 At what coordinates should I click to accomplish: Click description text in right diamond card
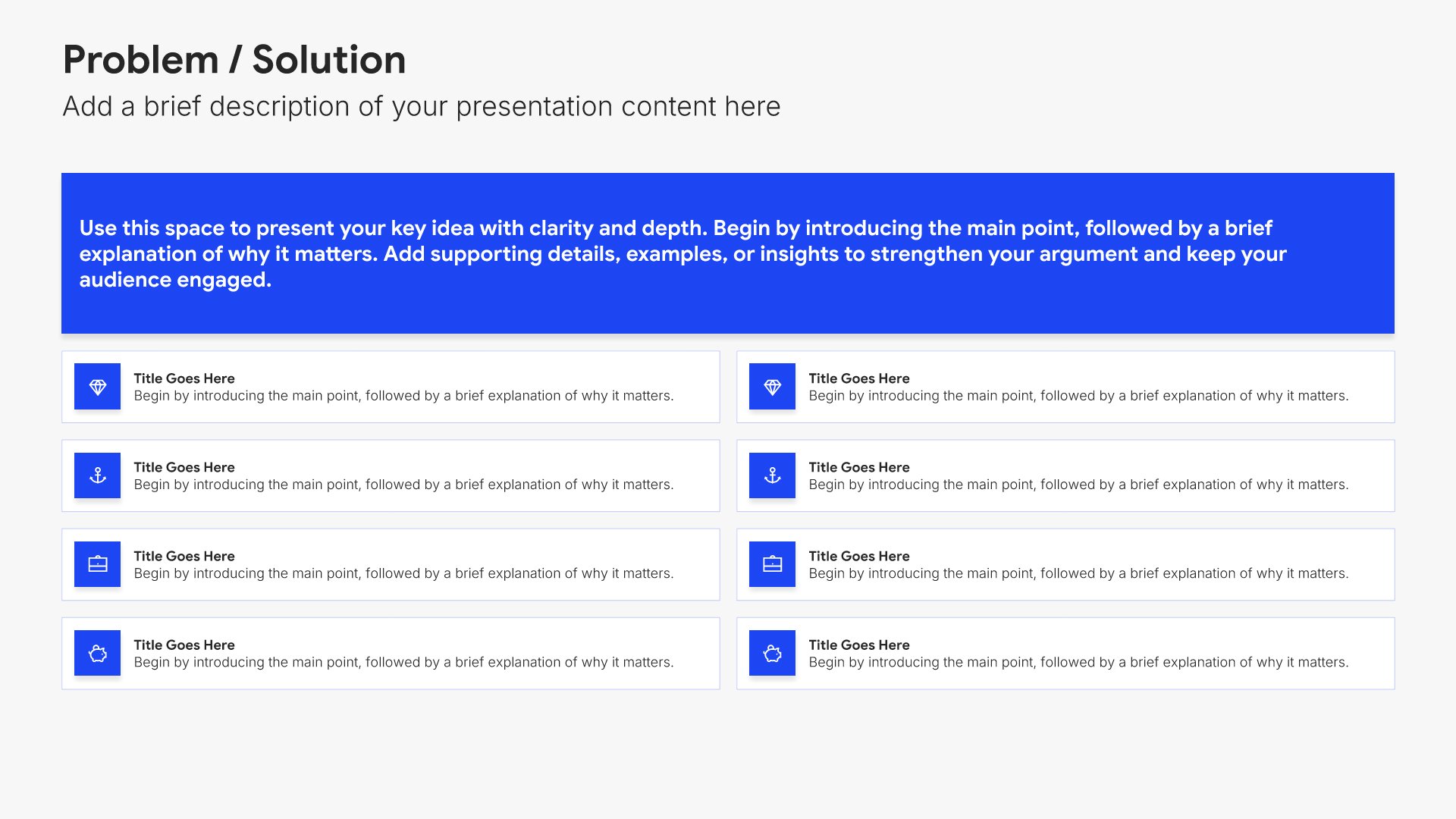(1078, 396)
